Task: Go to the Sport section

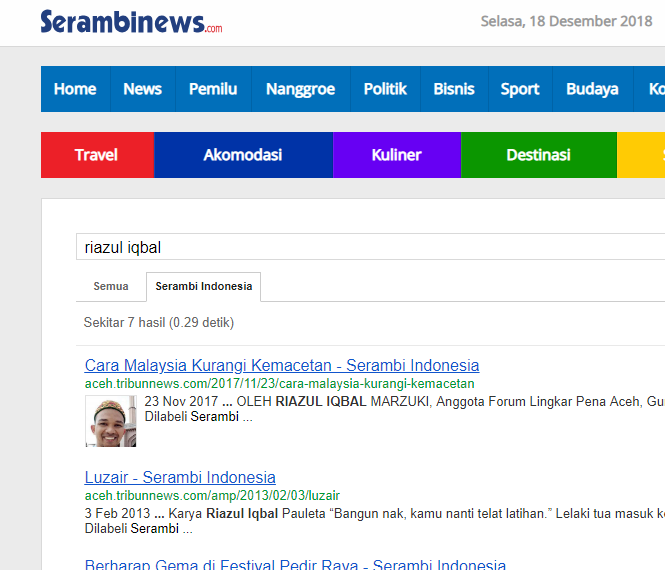Action: (x=520, y=89)
